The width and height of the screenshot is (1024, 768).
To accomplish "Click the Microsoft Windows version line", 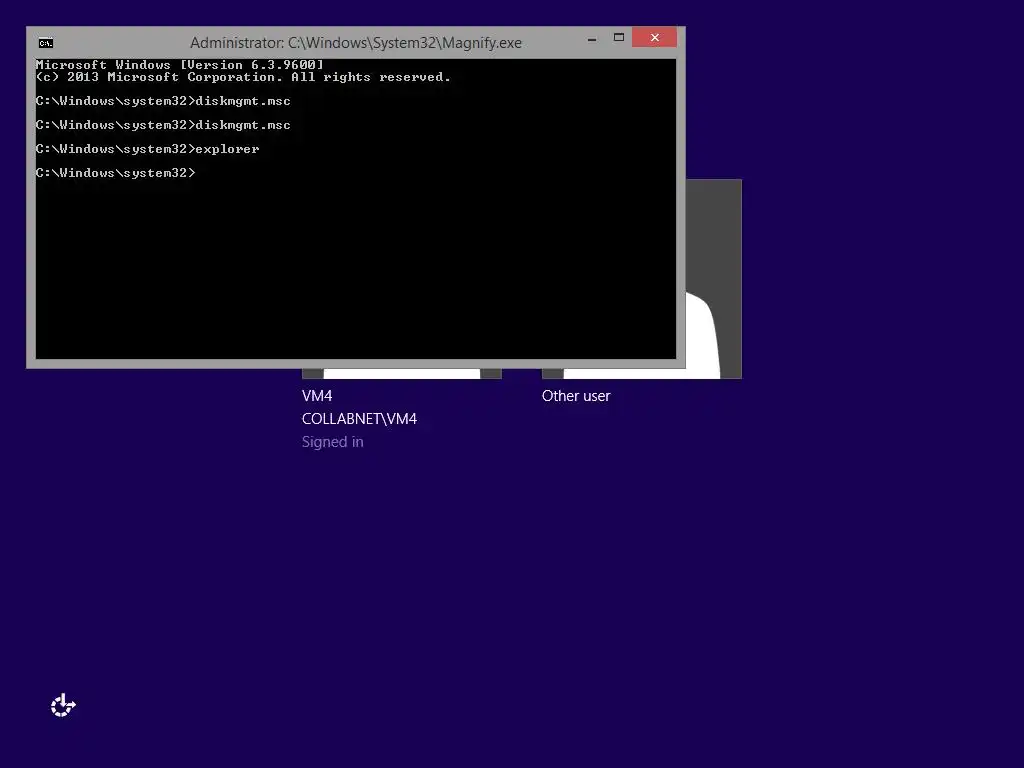I will [180, 65].
